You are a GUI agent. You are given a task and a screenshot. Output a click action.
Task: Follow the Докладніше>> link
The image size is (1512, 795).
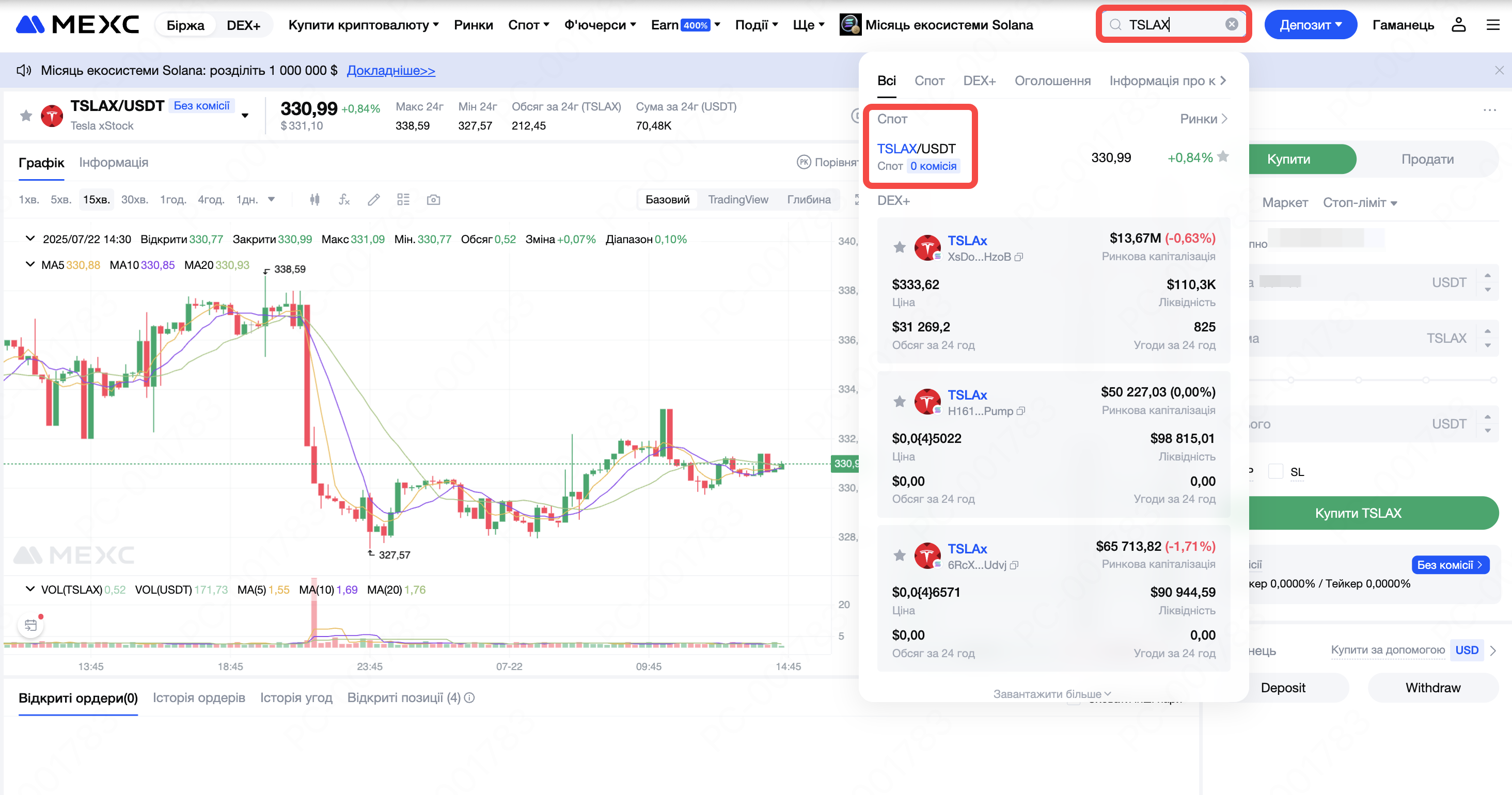click(391, 70)
